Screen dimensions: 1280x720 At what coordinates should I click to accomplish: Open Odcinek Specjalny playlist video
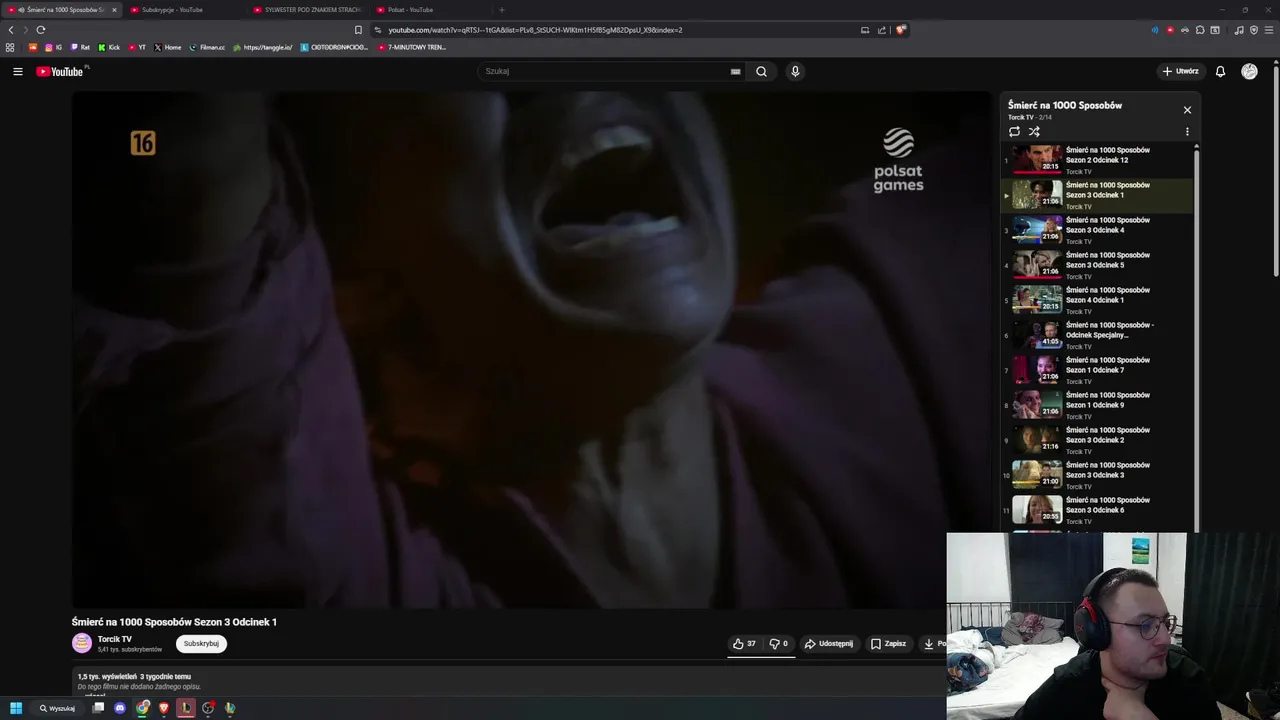(x=1097, y=335)
